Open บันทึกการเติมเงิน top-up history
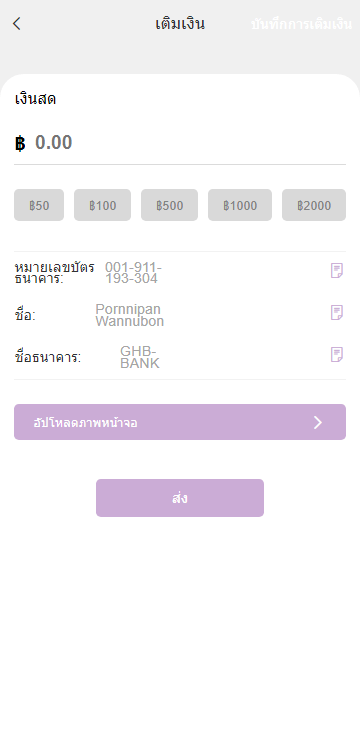Viewport: 360px width, 740px height. click(301, 24)
